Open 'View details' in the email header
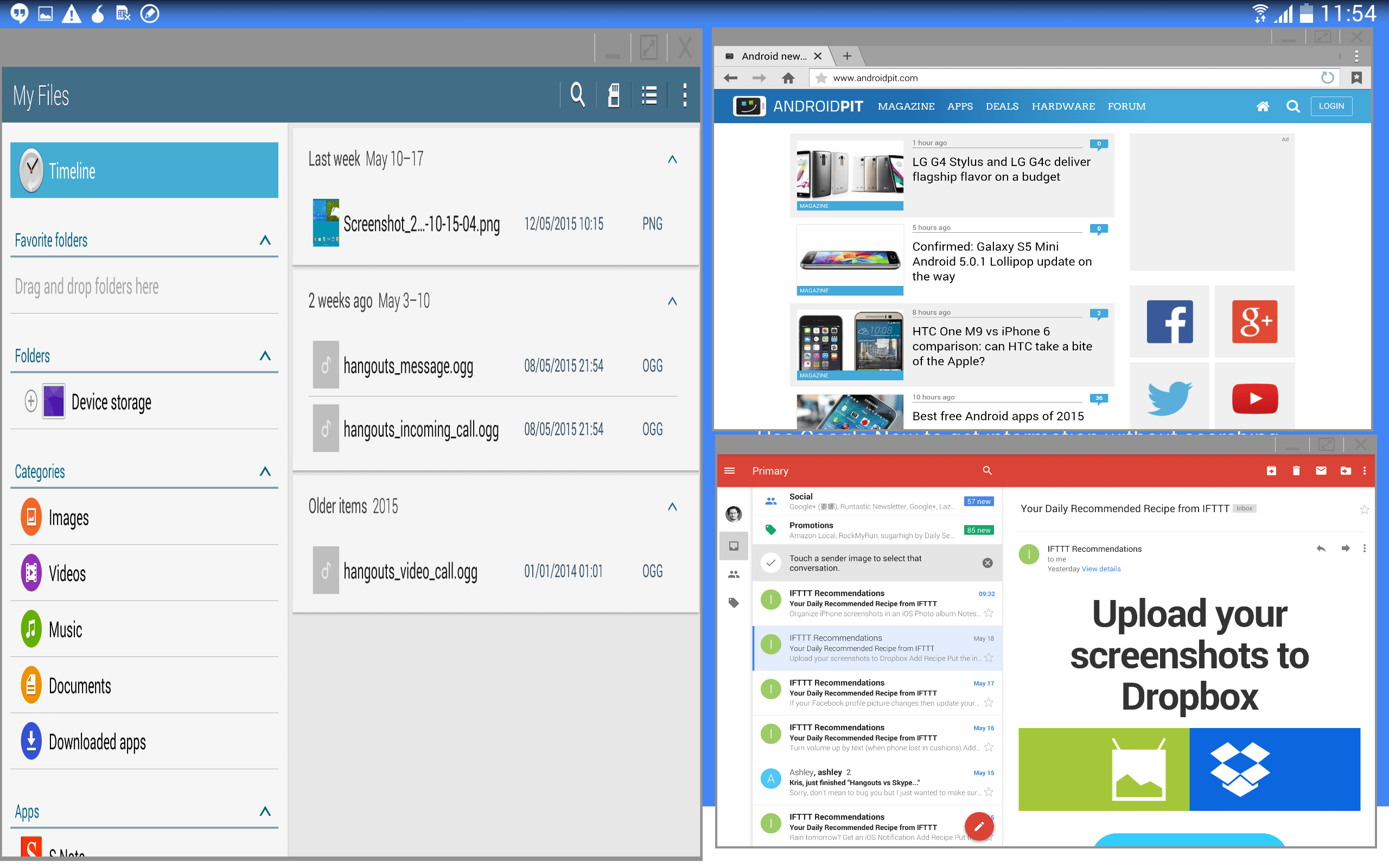The image size is (1389, 868). click(x=1100, y=569)
